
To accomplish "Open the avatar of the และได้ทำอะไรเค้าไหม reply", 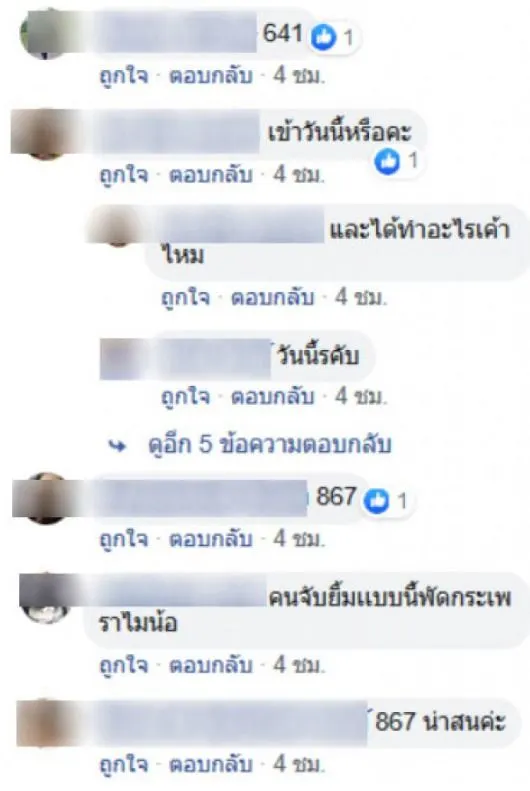I will coord(117,228).
